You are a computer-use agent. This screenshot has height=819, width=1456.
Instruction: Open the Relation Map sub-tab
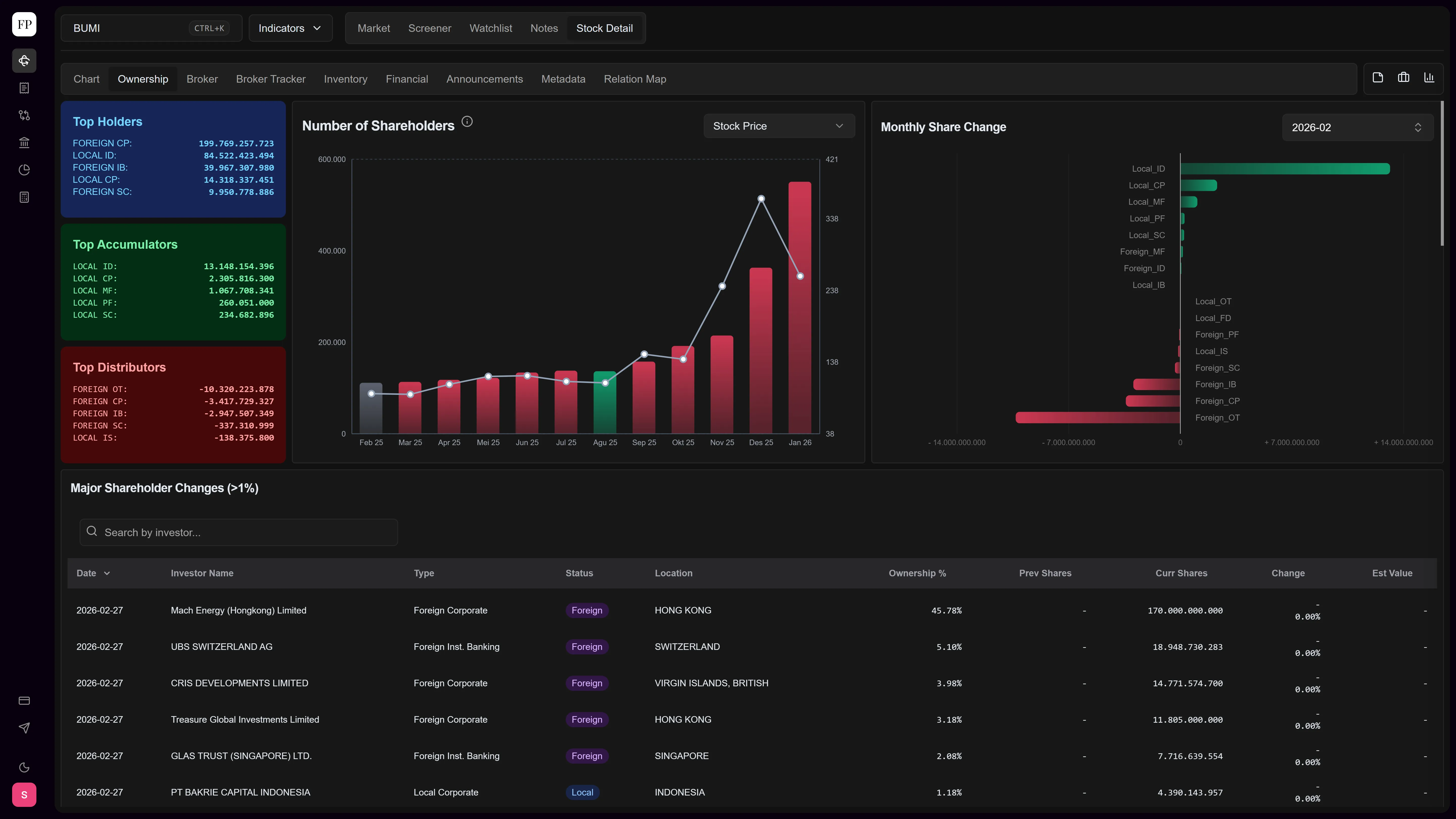pos(635,79)
